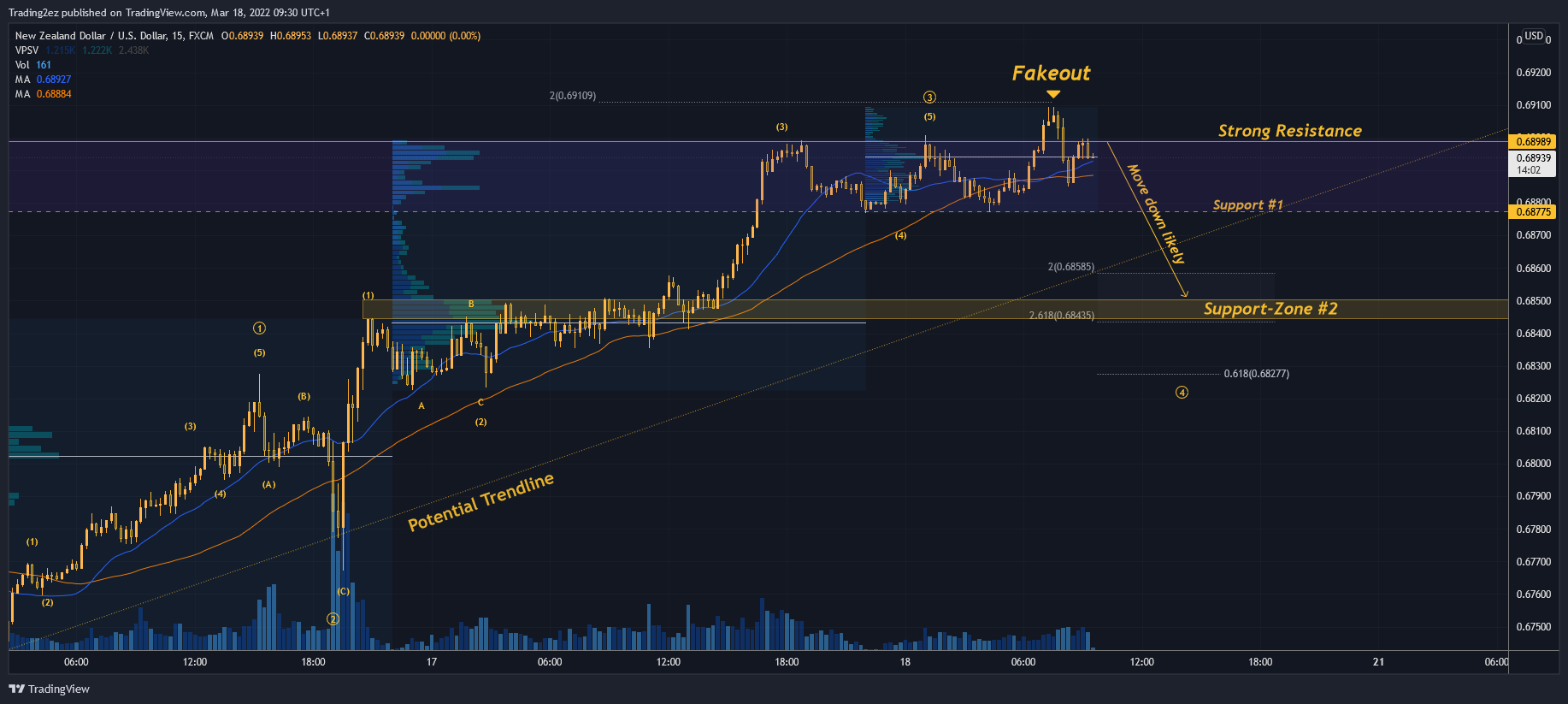The width and height of the screenshot is (1568, 704).
Task: Click the VPSV indicator label
Action: coord(27,50)
